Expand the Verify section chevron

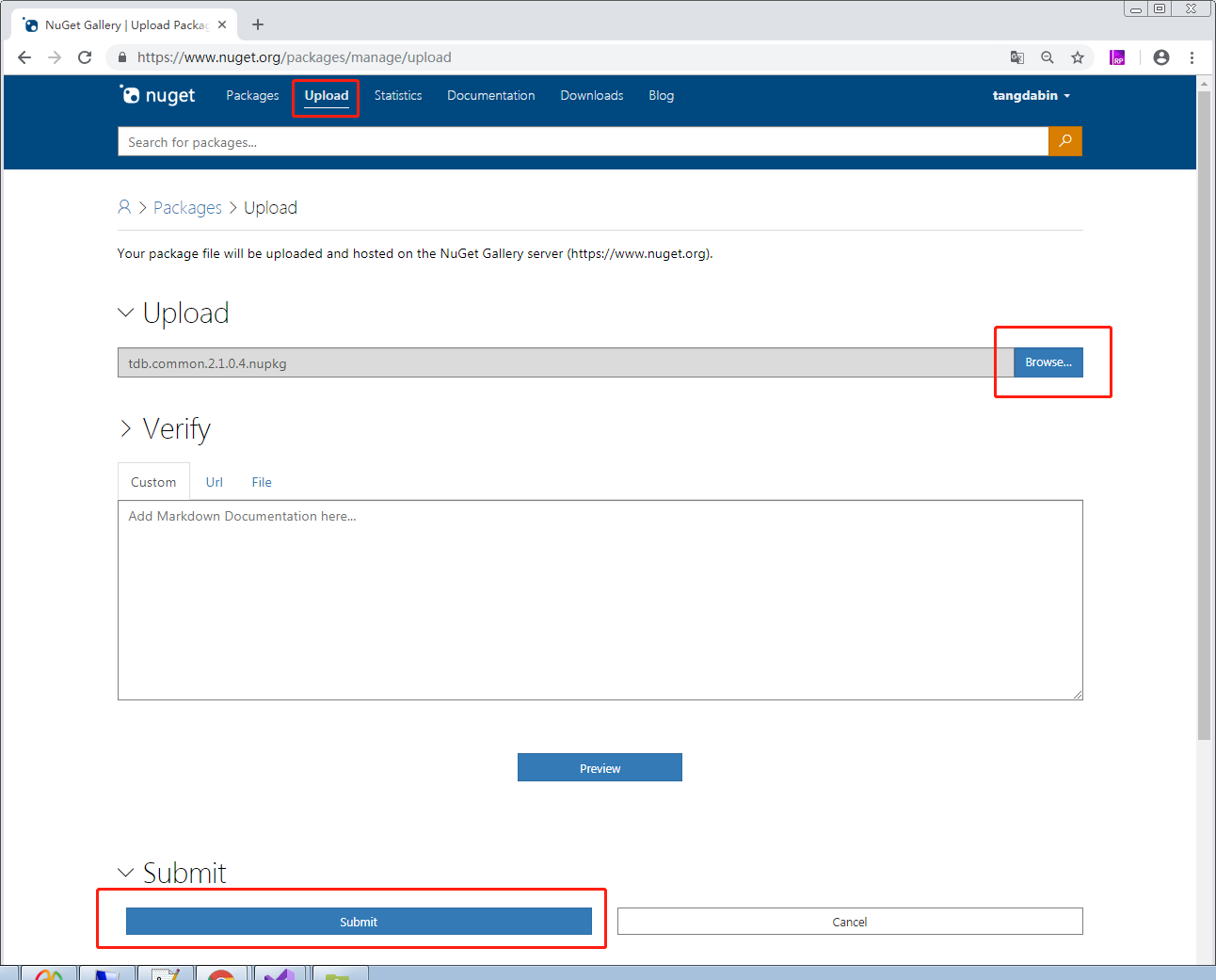(x=125, y=428)
